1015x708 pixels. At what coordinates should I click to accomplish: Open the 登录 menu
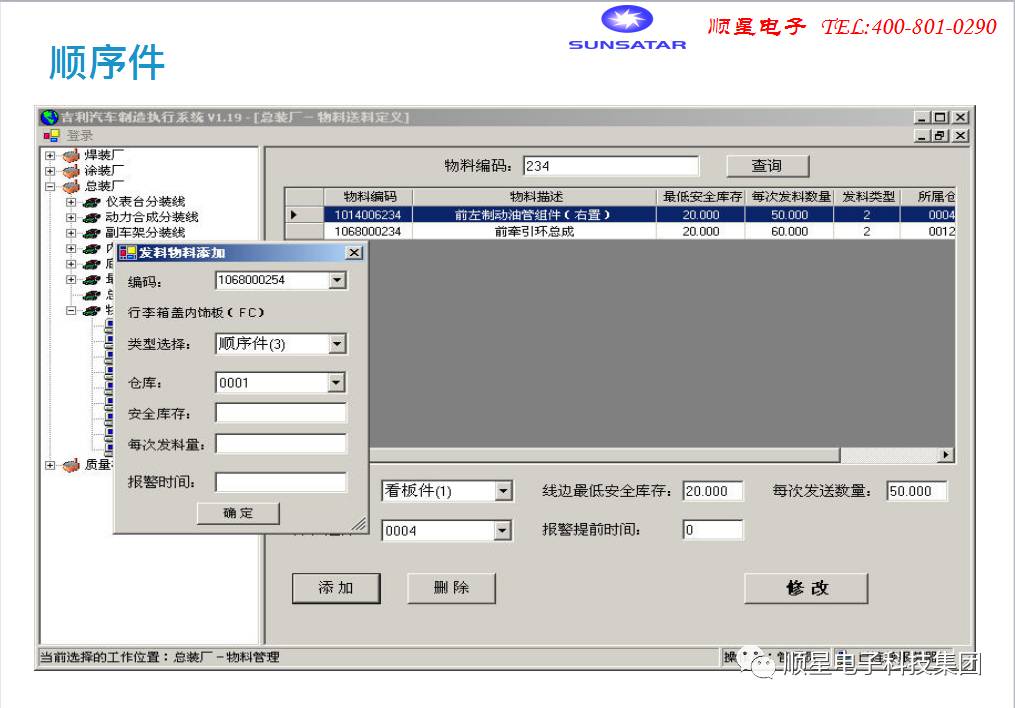point(80,136)
